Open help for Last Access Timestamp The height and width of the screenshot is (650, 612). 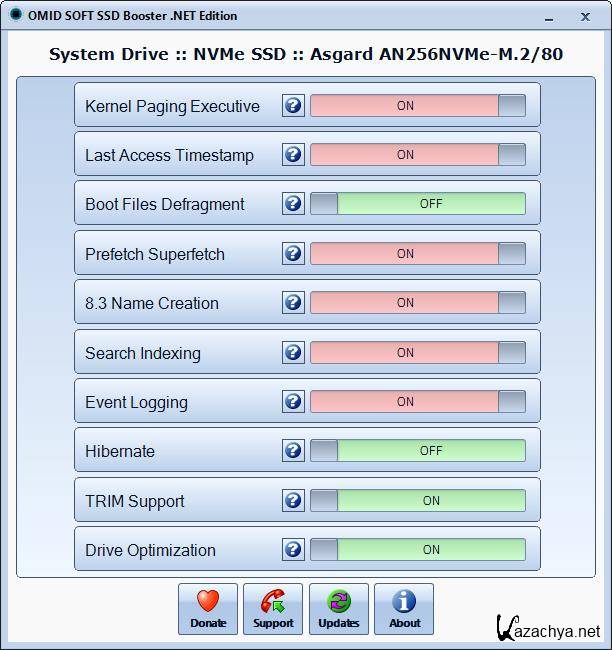coord(293,155)
